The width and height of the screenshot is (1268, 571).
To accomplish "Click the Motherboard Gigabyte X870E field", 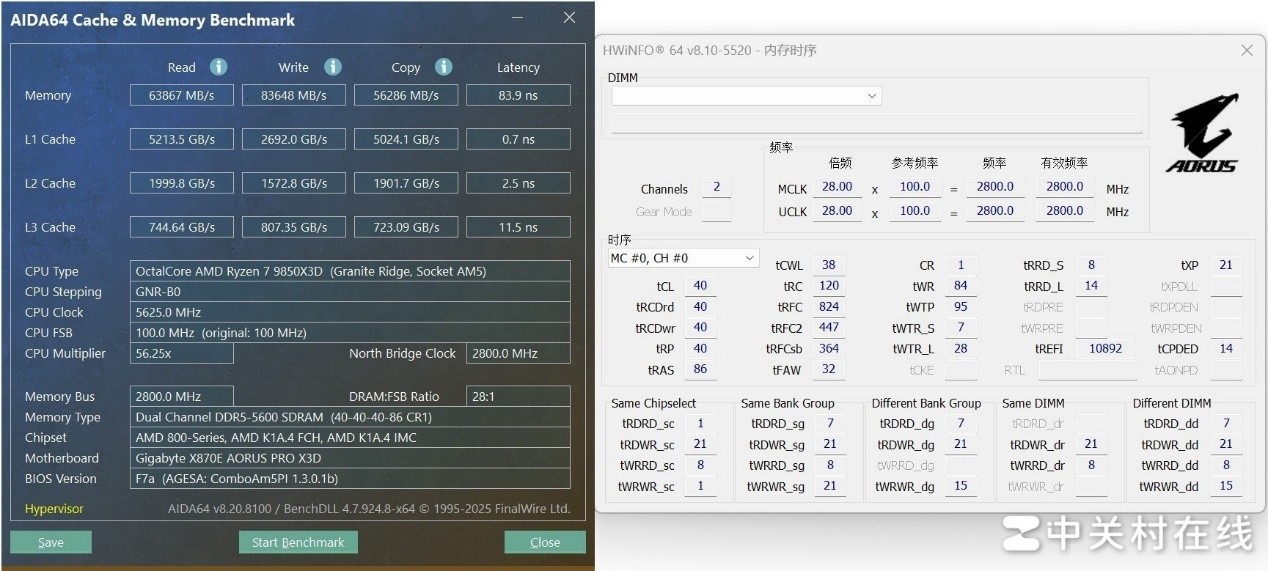I will (350, 458).
